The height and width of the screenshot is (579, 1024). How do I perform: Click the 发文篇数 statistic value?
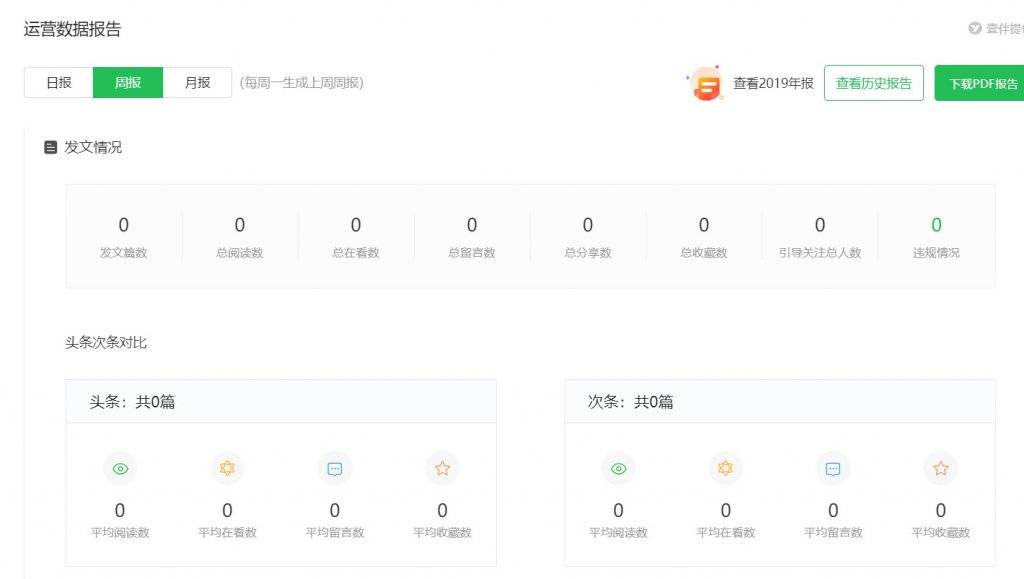point(123,225)
